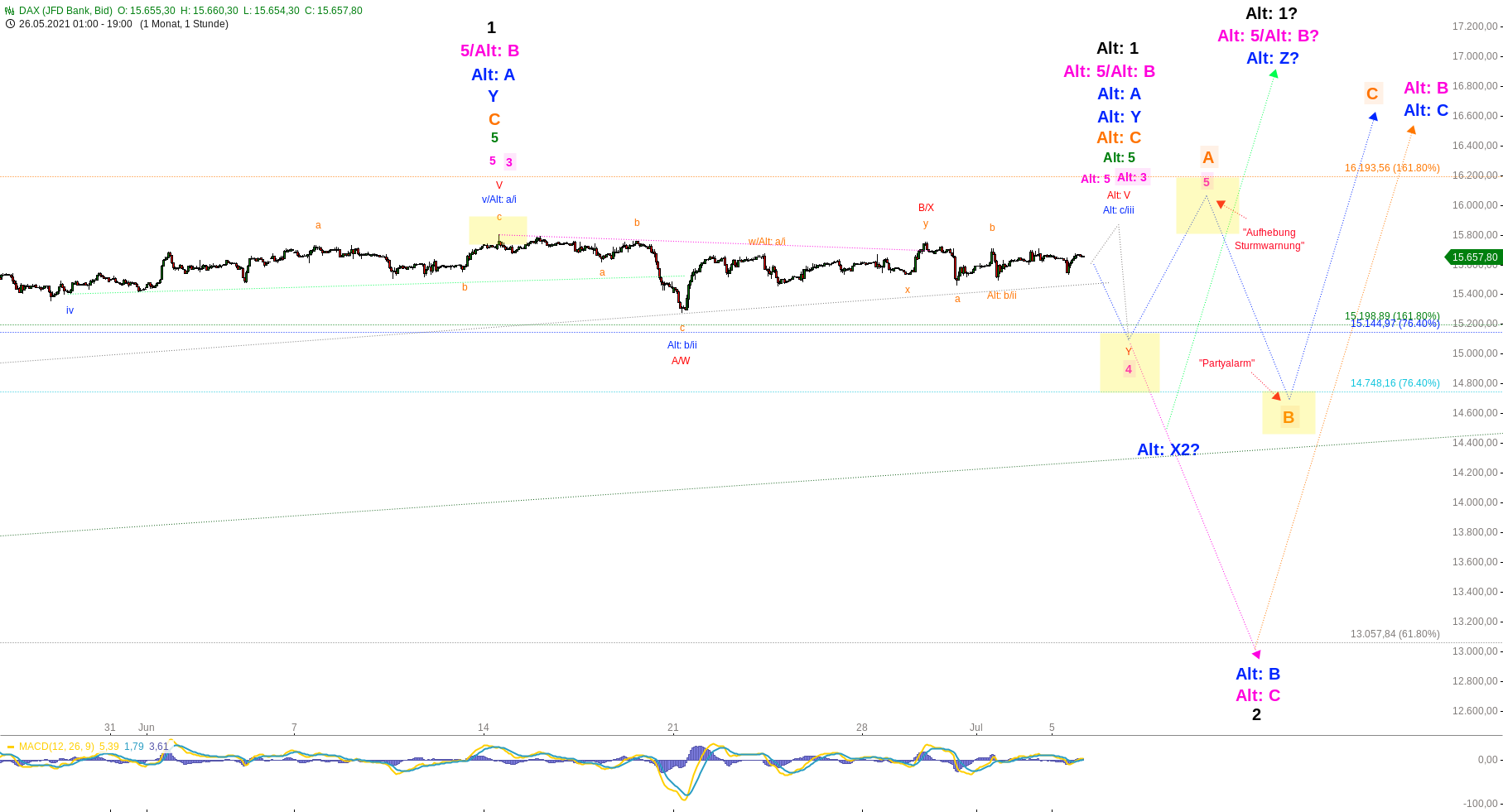
Task: Select the orange "B" label in yellow box
Action: click(1289, 417)
